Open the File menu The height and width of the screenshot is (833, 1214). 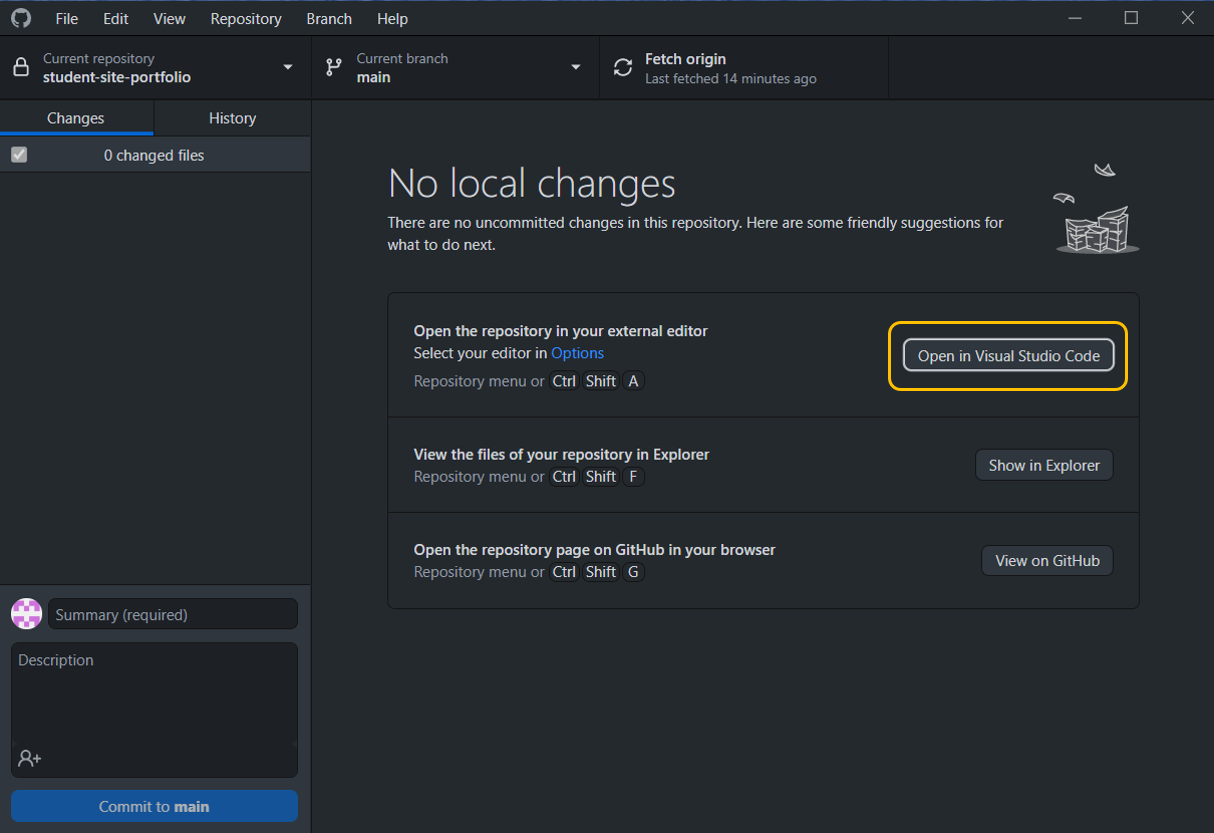tap(67, 19)
